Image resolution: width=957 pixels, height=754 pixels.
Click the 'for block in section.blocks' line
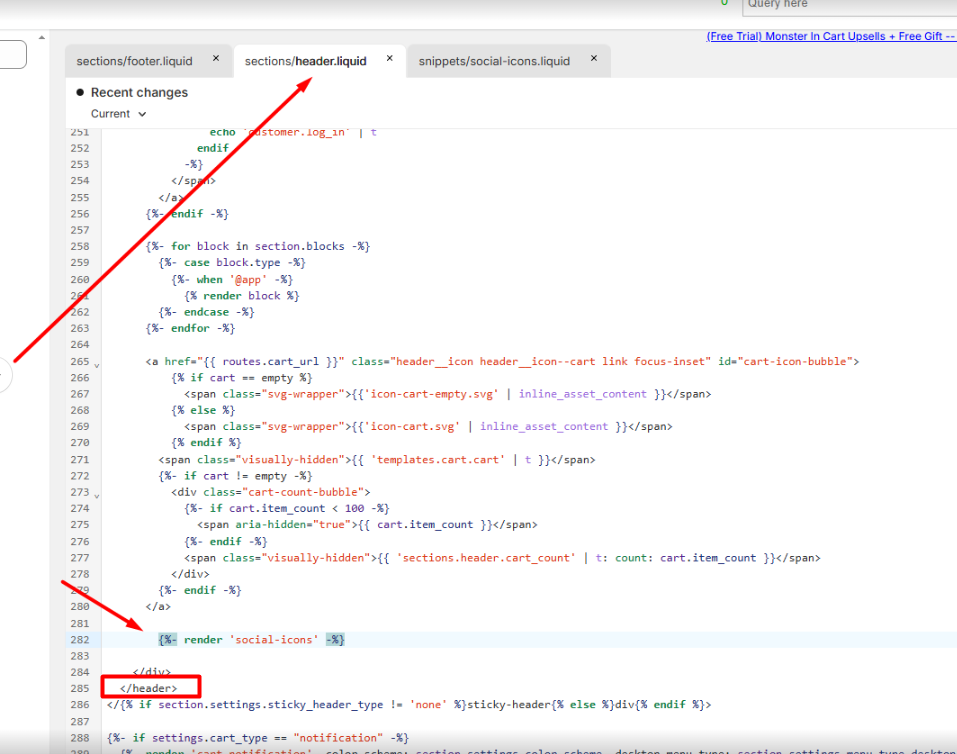point(258,246)
